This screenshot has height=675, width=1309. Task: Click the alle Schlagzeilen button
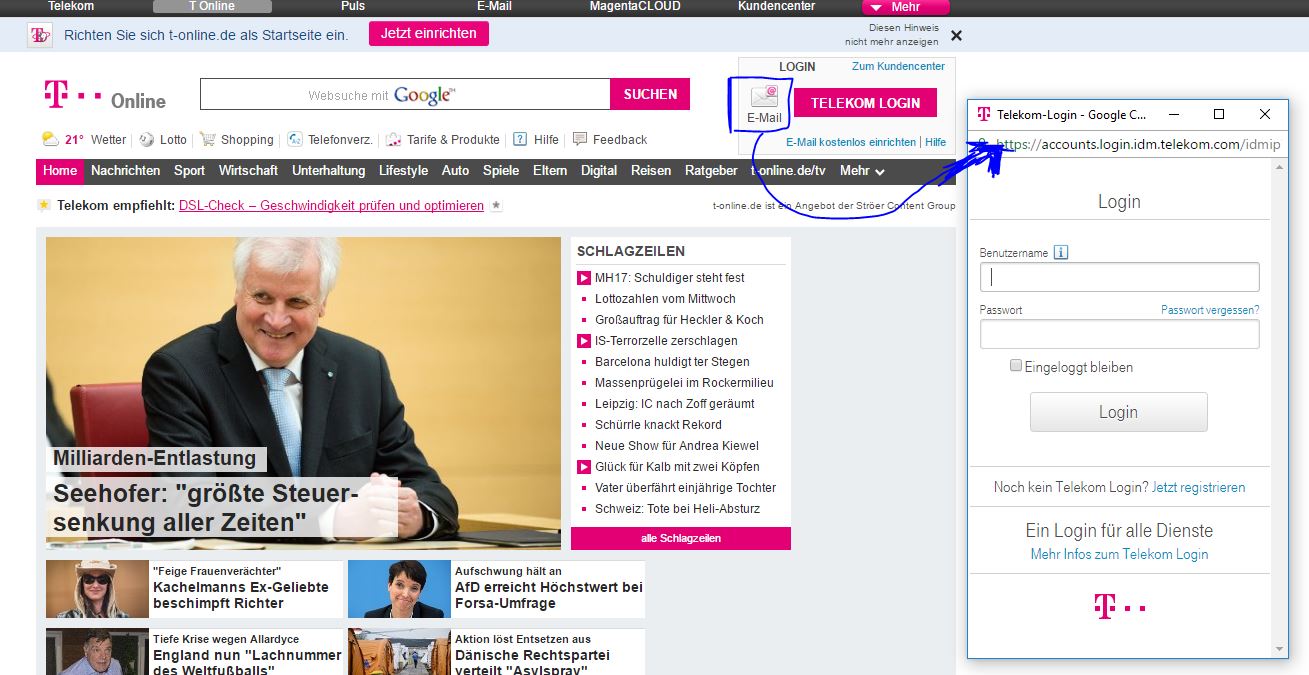pyautogui.click(x=681, y=539)
